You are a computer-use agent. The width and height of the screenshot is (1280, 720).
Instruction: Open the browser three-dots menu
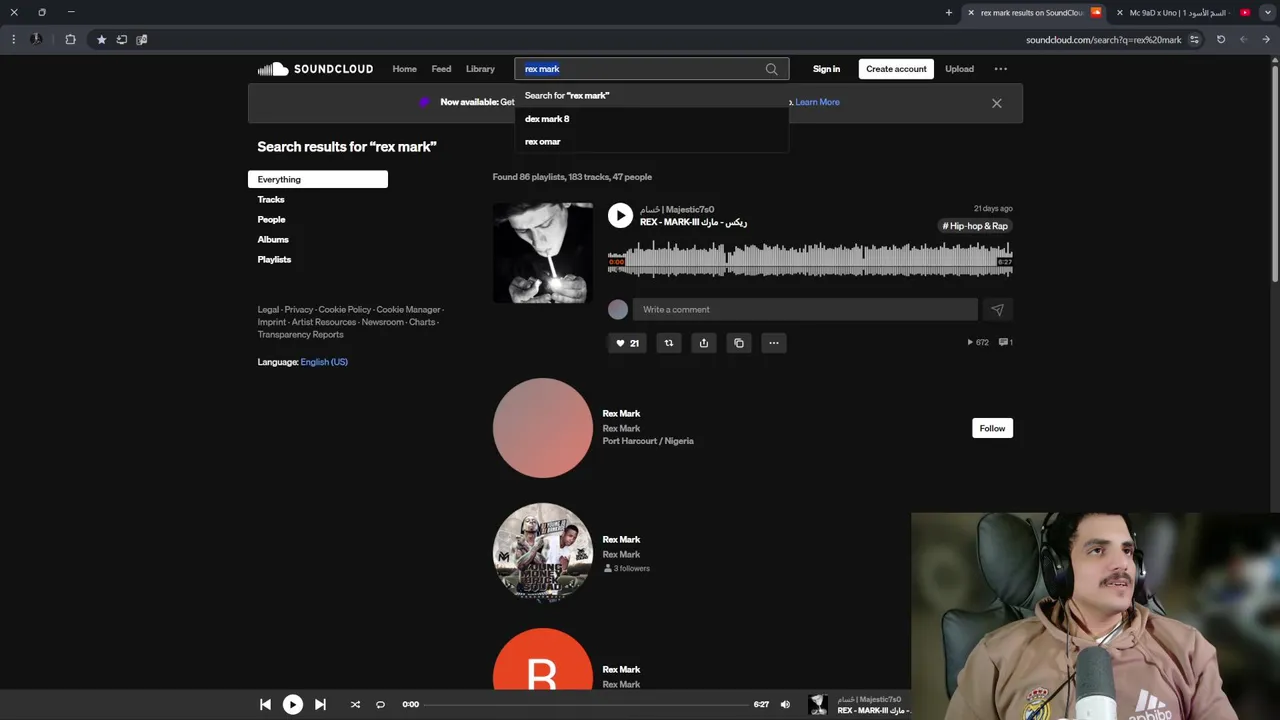[x=13, y=39]
